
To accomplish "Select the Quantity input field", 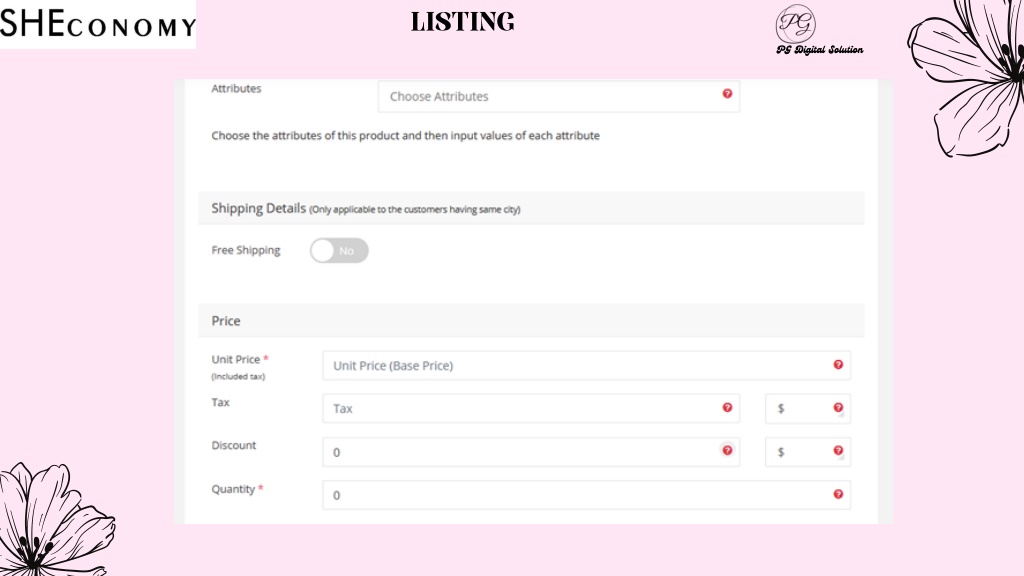I will [x=586, y=495].
